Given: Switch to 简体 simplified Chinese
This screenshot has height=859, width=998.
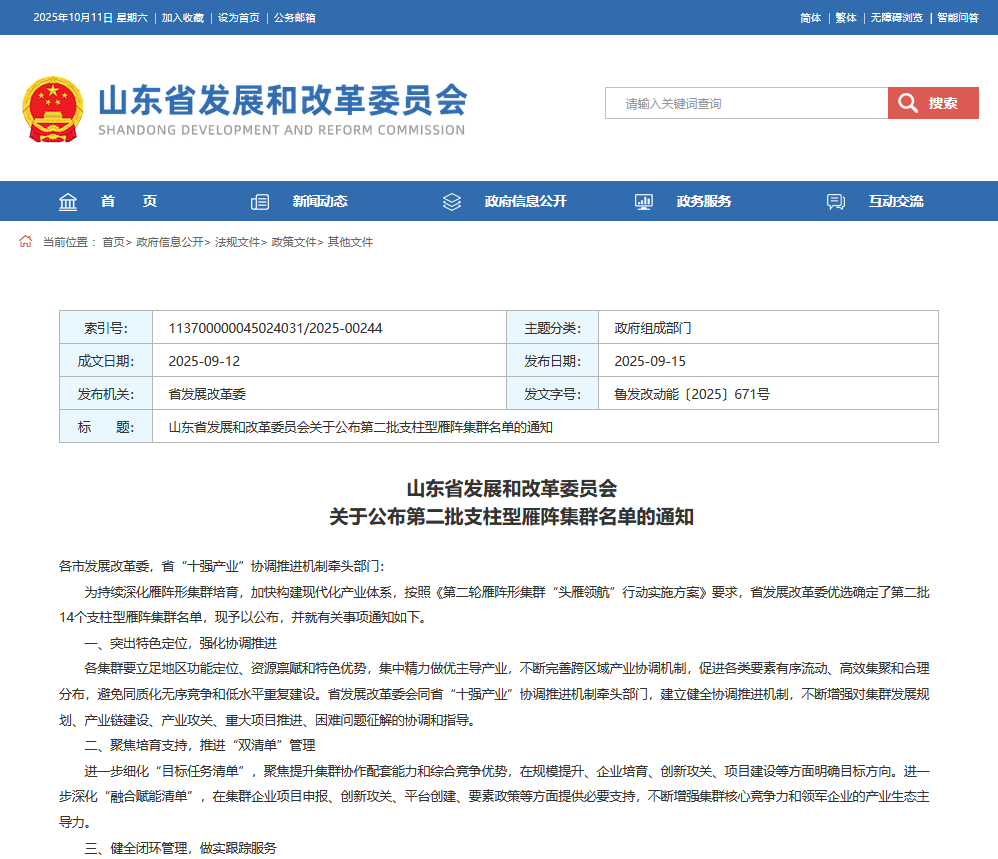Looking at the screenshot, I should coord(810,18).
